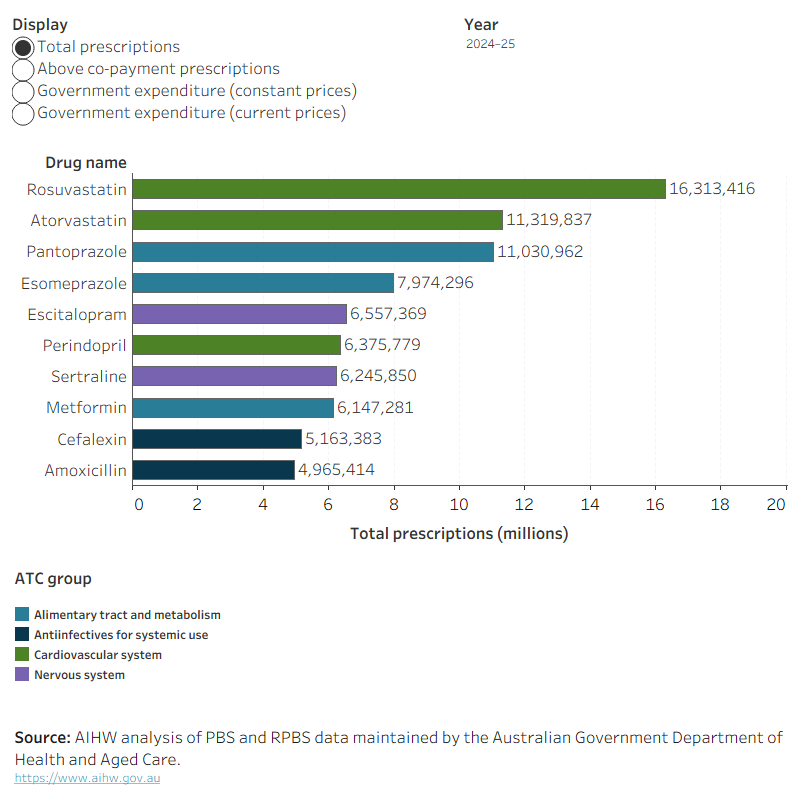Choose Government expenditure (current prices) option

click(x=23, y=113)
